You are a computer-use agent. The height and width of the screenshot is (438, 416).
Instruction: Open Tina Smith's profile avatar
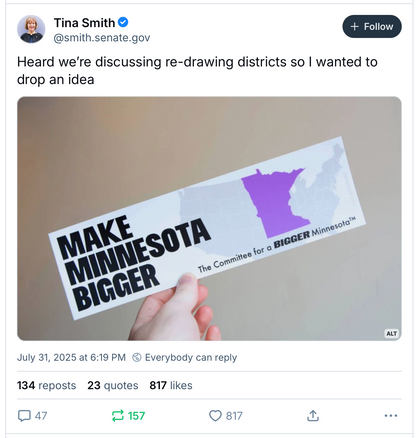31,29
